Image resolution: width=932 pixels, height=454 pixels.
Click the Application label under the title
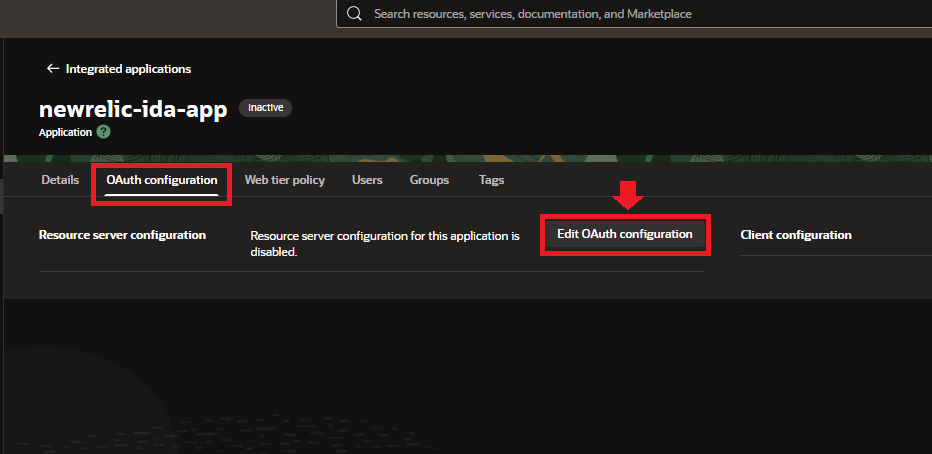pos(65,133)
